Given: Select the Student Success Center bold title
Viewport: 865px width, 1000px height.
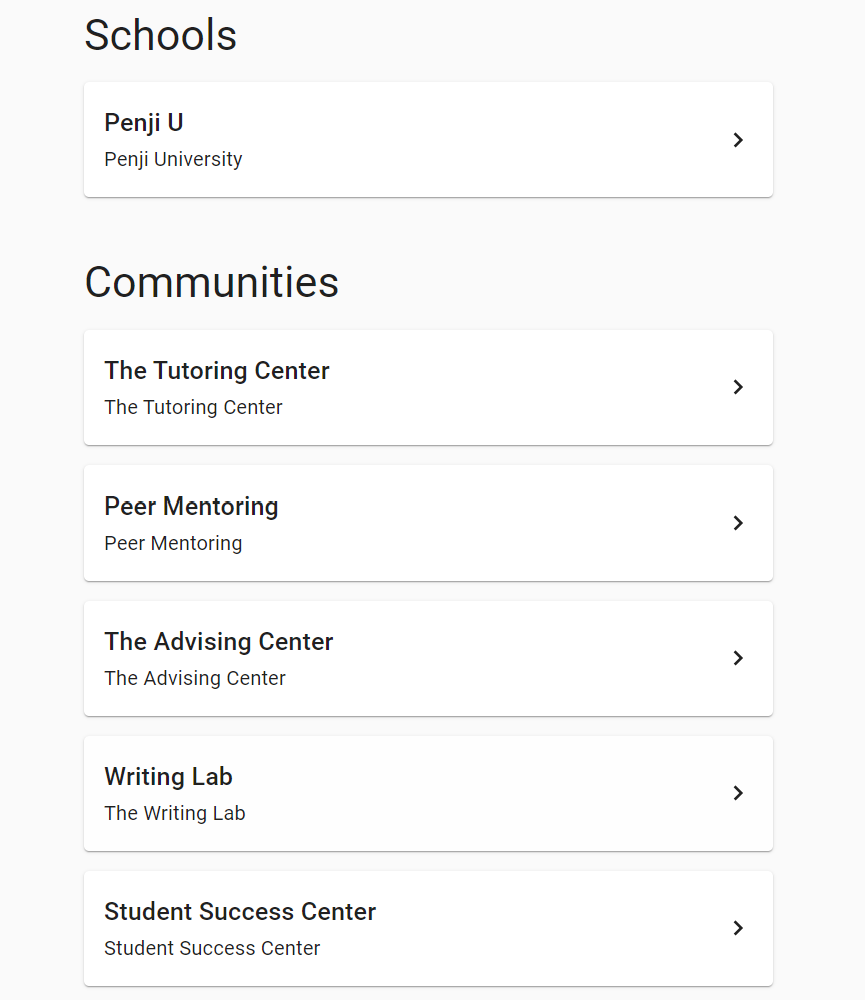Looking at the screenshot, I should 240,912.
